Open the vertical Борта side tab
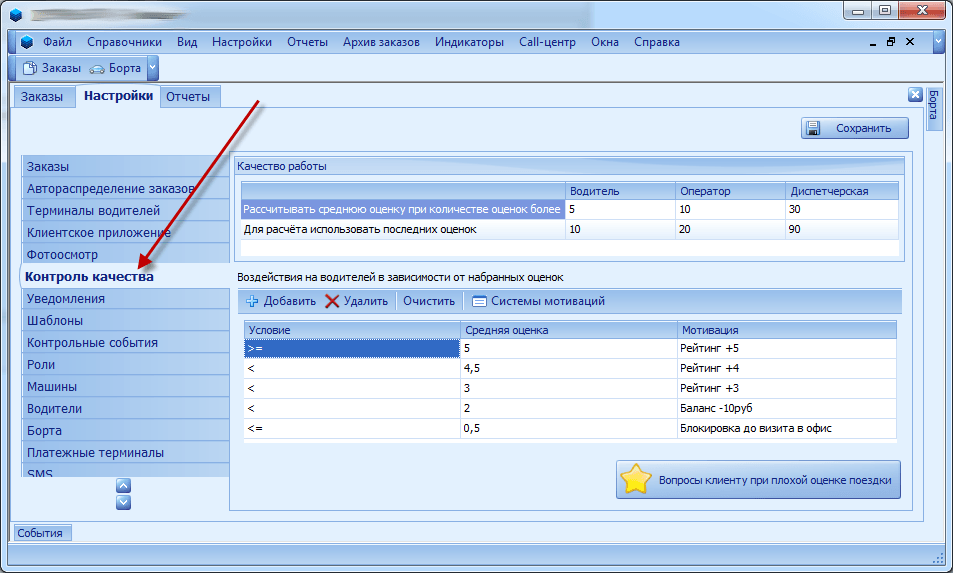Viewport: 953px width, 573px height. tap(934, 108)
